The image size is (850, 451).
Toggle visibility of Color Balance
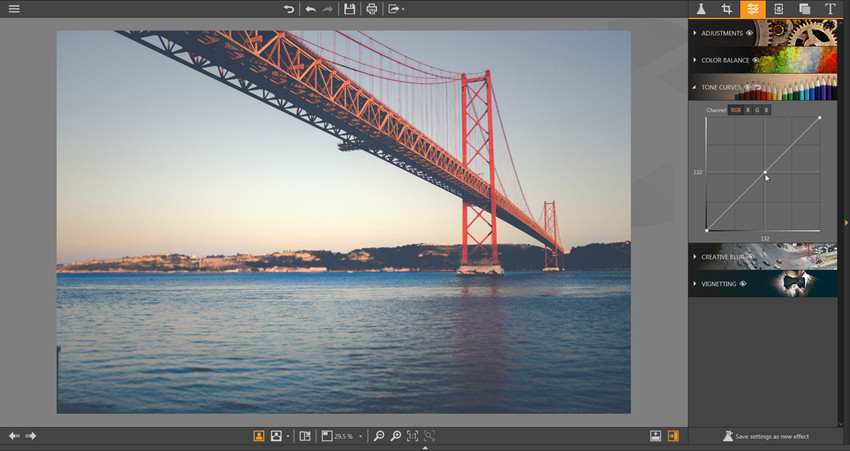click(756, 60)
